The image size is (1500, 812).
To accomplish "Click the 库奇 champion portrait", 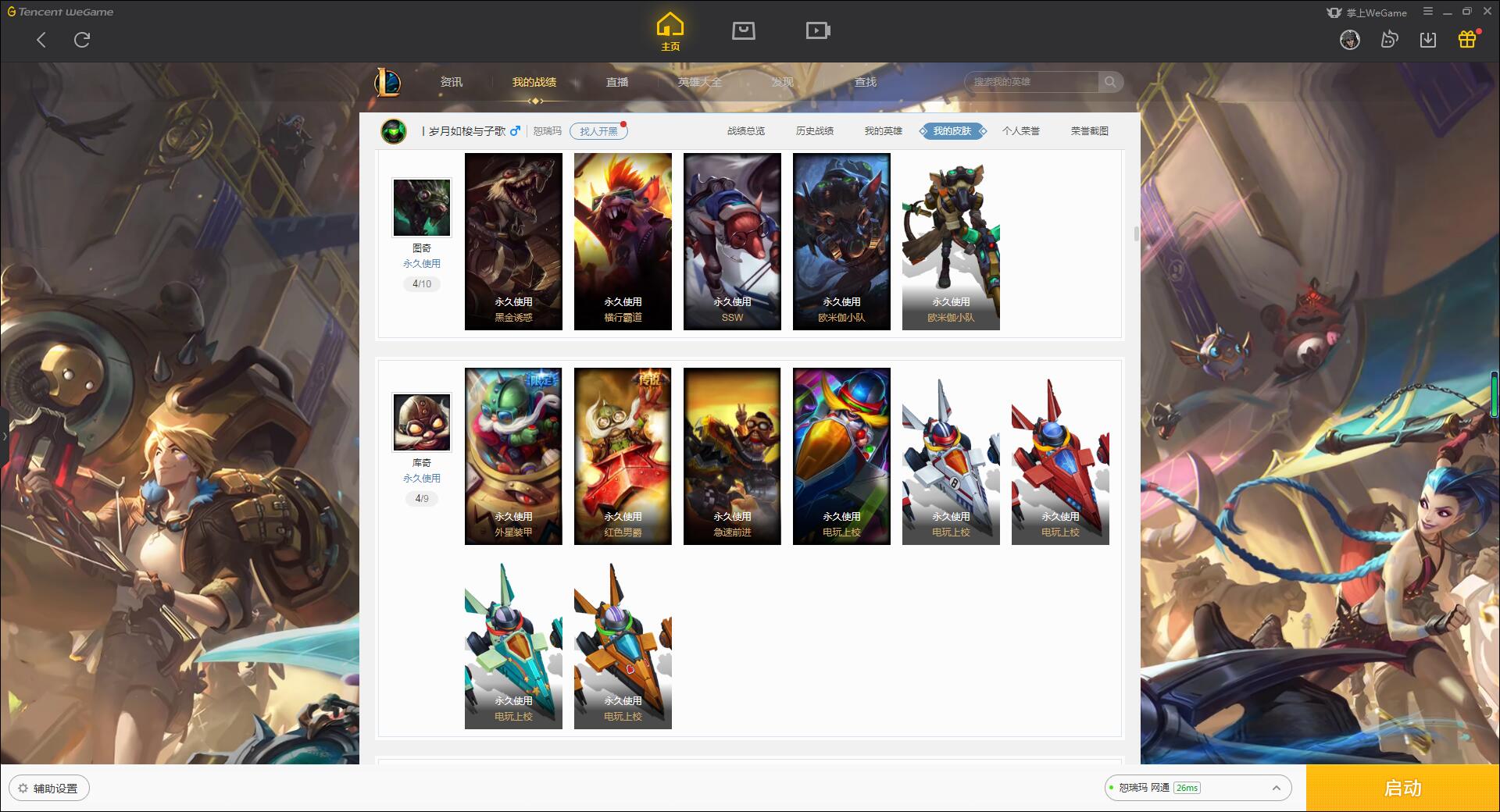I will 421,422.
